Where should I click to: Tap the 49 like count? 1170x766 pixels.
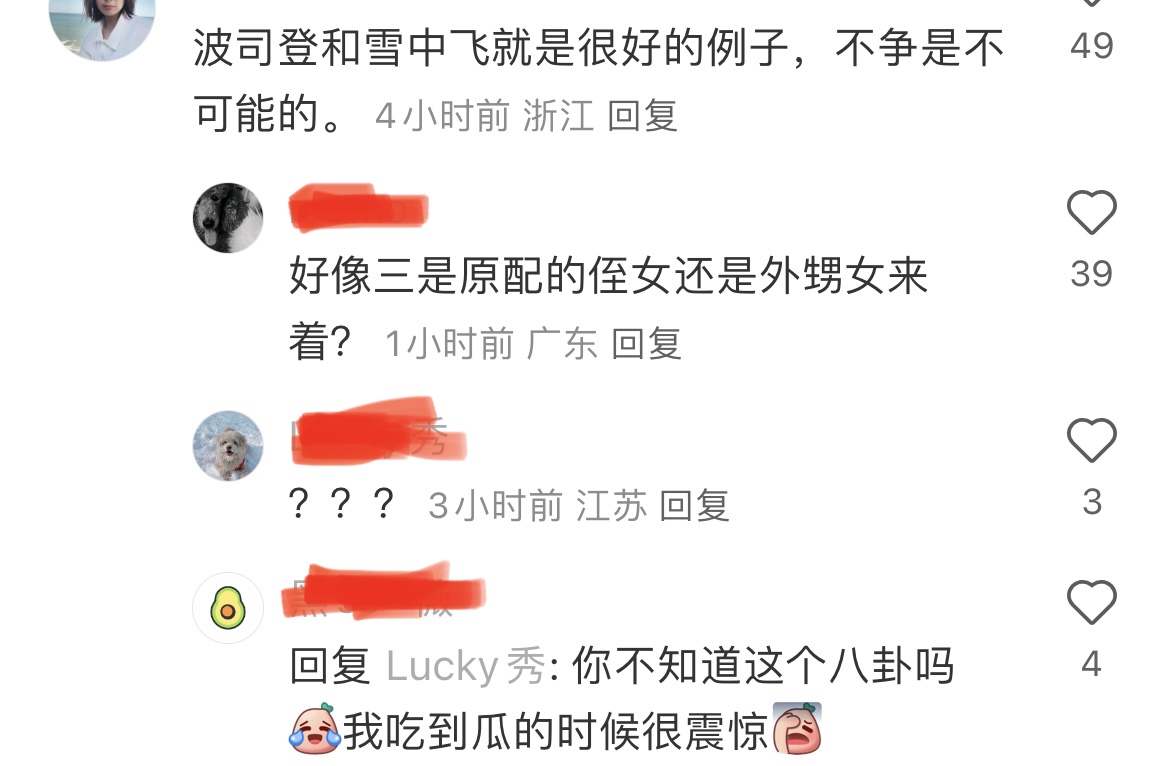(x=1091, y=46)
